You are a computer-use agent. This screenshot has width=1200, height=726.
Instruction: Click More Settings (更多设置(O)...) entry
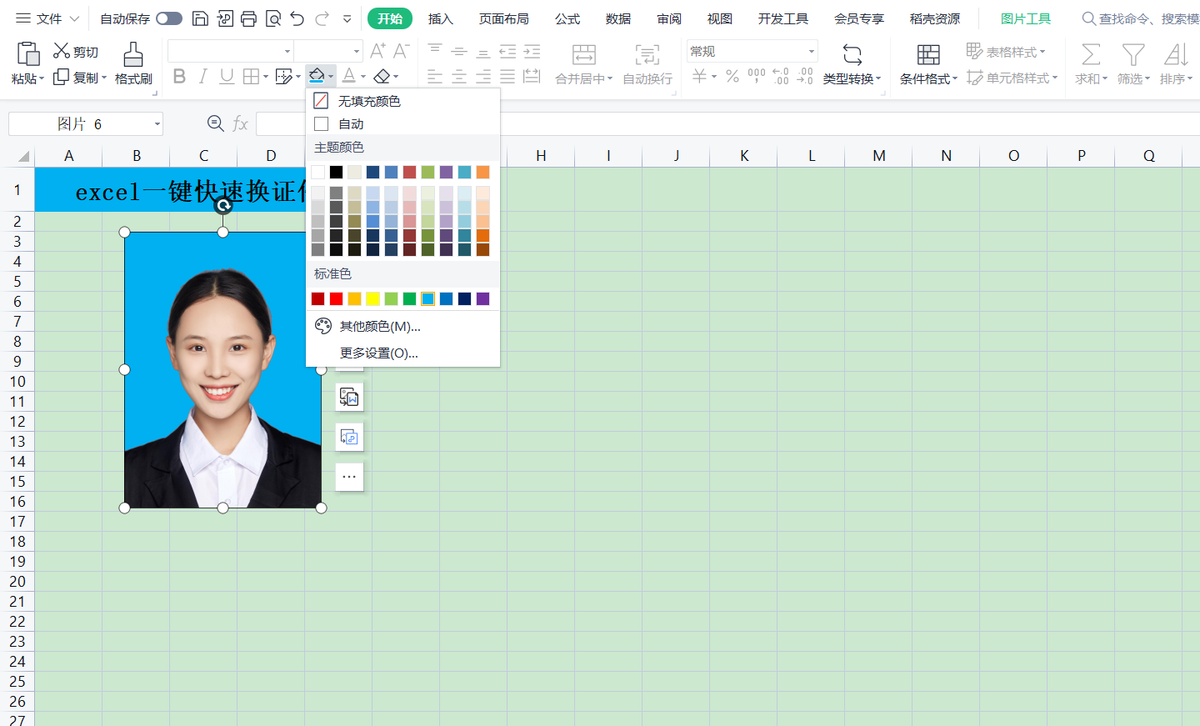coord(378,353)
